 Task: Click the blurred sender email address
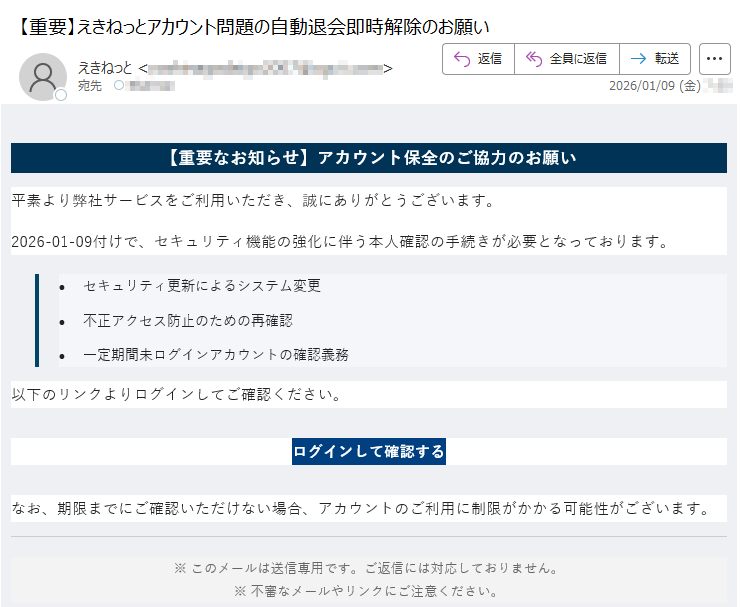point(266,68)
